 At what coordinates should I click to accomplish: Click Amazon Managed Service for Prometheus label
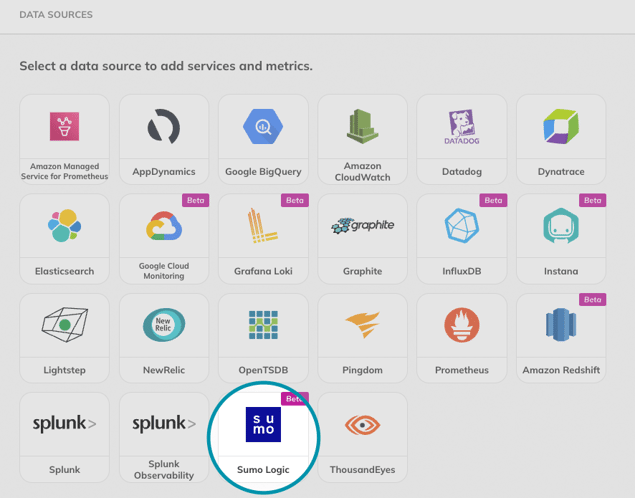(64, 171)
